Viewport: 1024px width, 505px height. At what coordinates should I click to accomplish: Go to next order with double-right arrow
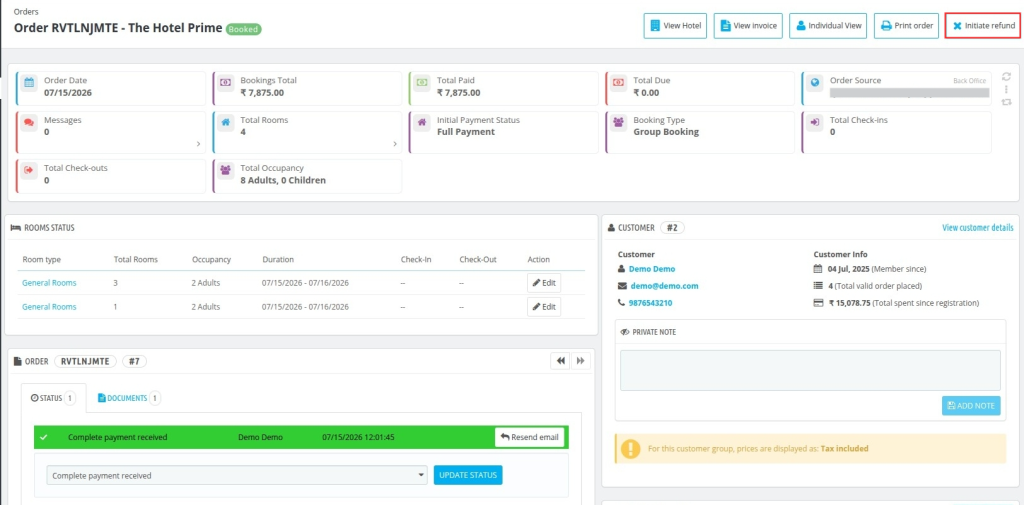581,361
